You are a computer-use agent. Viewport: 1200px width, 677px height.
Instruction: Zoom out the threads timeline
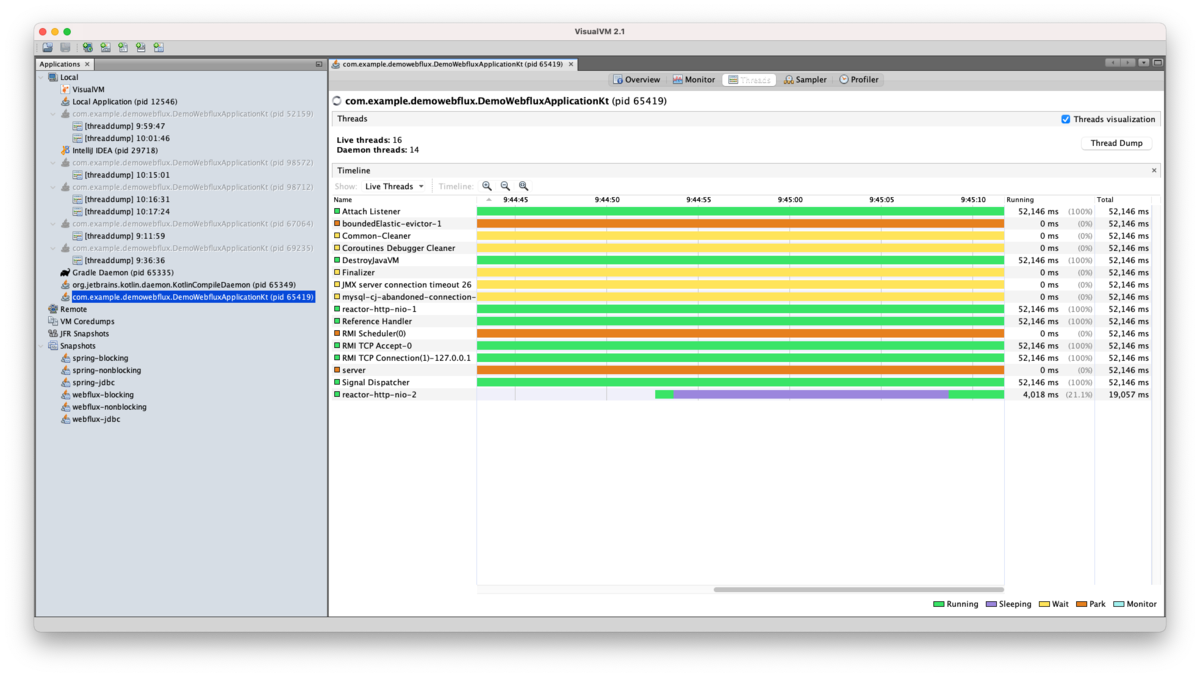505,186
